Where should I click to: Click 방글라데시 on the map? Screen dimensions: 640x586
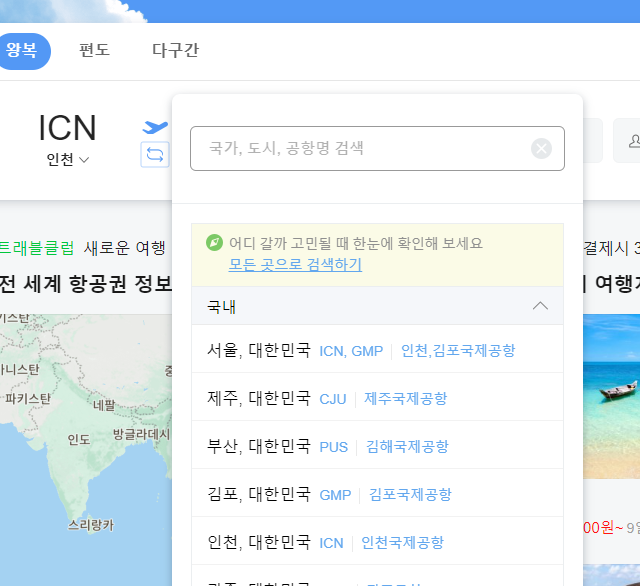coord(141,434)
